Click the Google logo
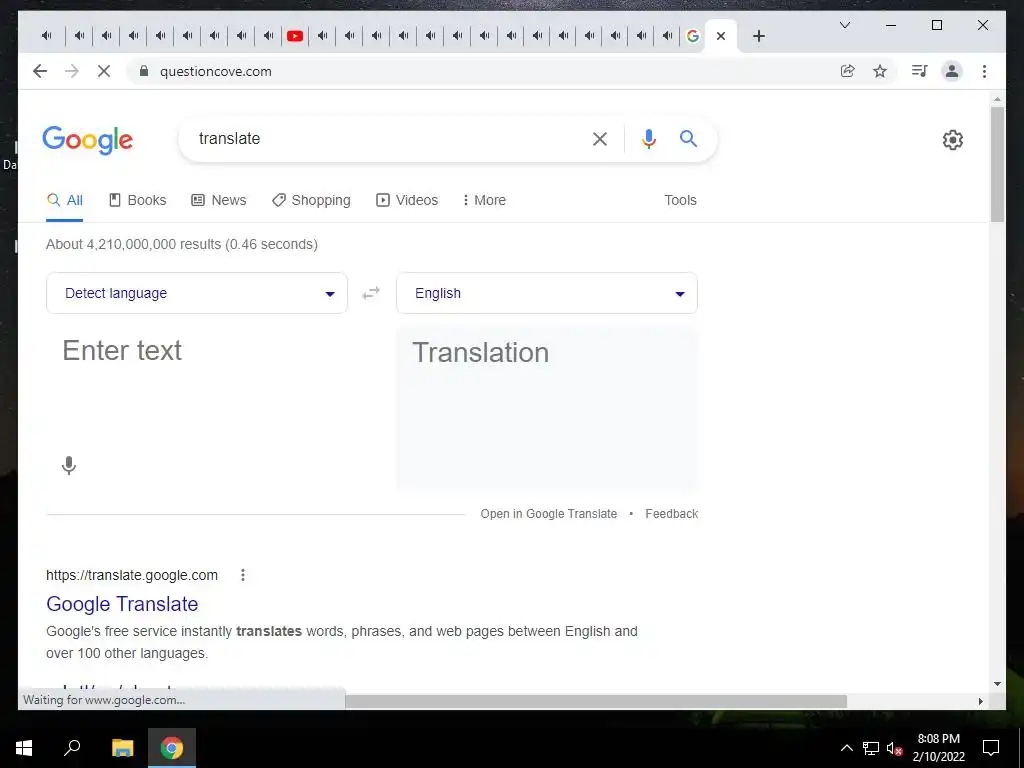Image resolution: width=1024 pixels, height=768 pixels. coord(88,140)
